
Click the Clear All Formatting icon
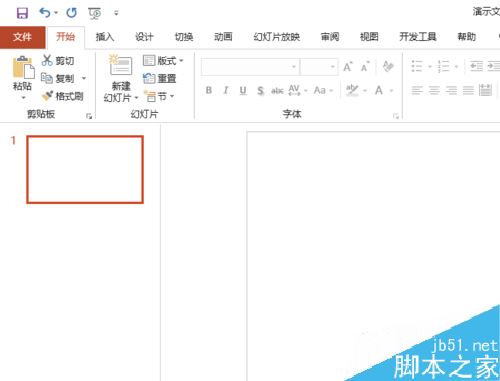coord(388,66)
